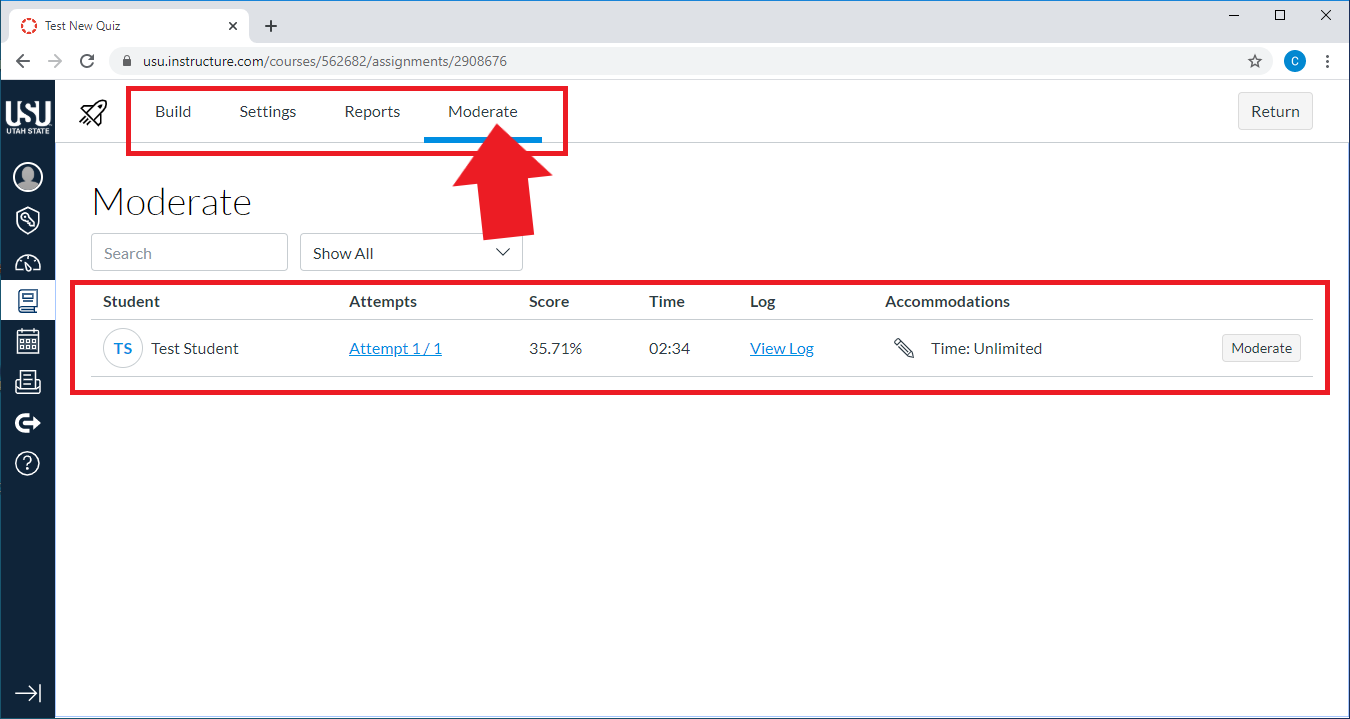
Task: Click the Commons arrow icon in sidebar
Action: [28, 423]
